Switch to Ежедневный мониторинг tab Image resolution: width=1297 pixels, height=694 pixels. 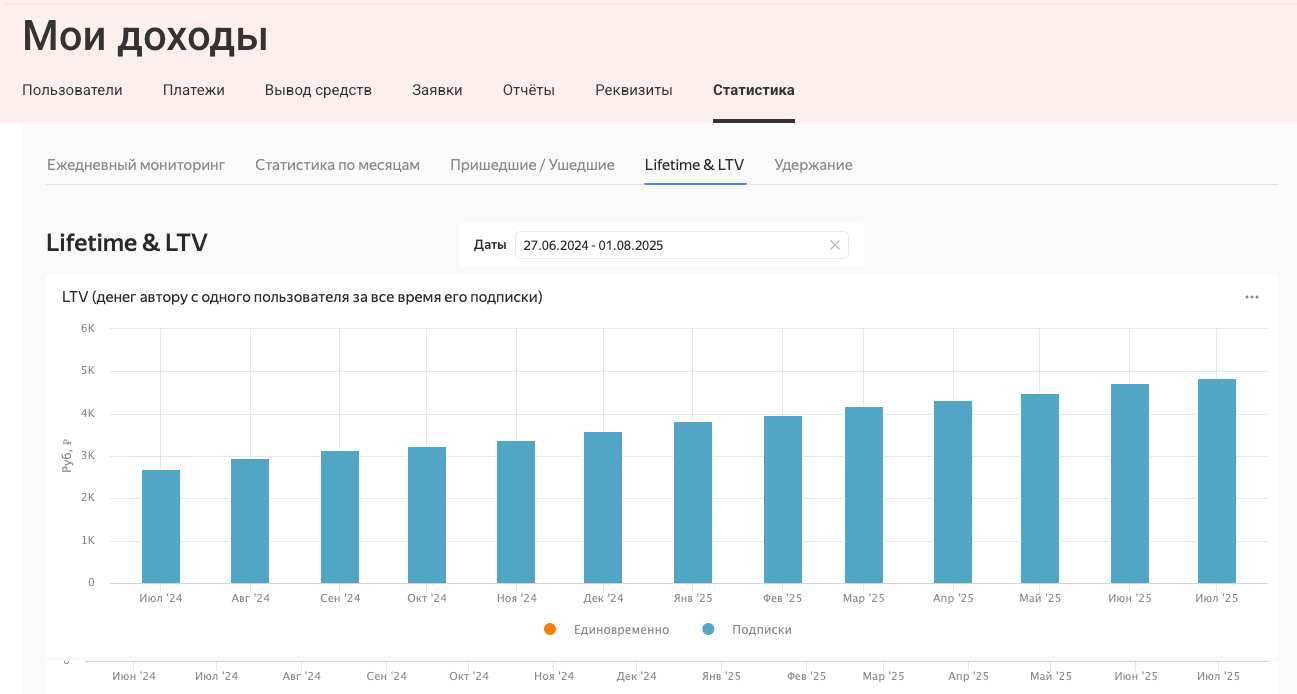click(136, 165)
